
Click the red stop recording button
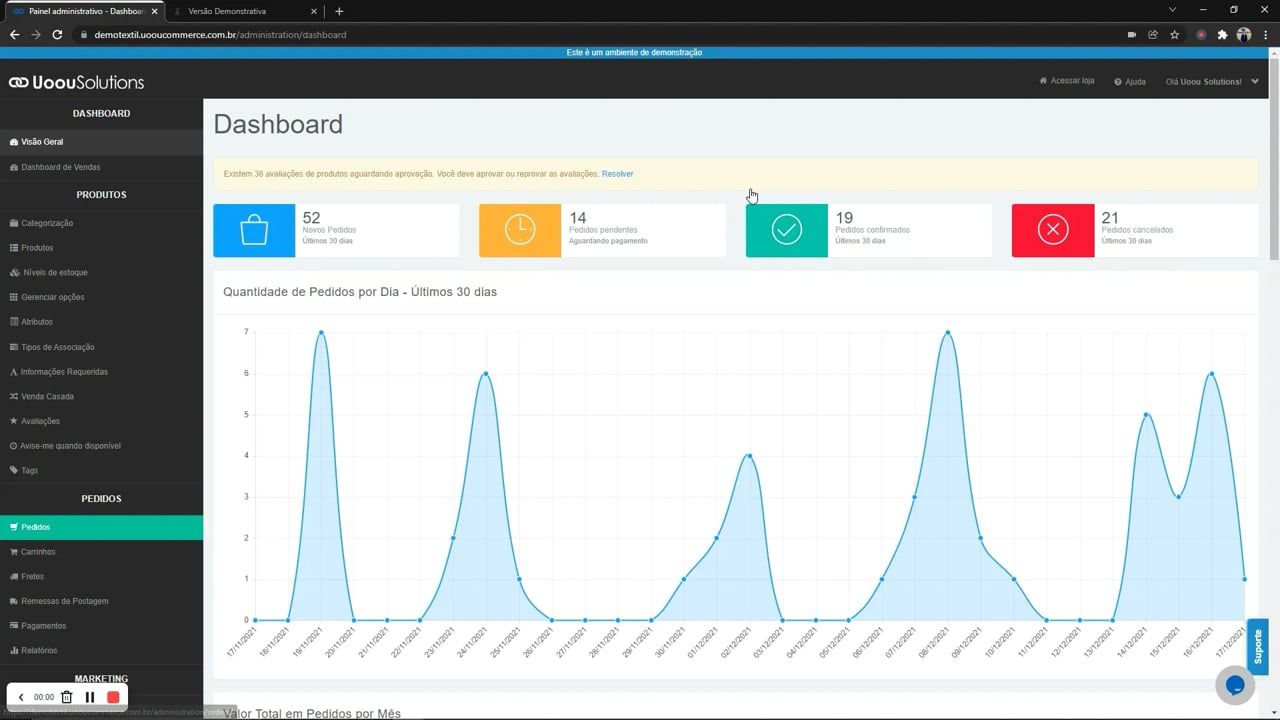point(113,697)
